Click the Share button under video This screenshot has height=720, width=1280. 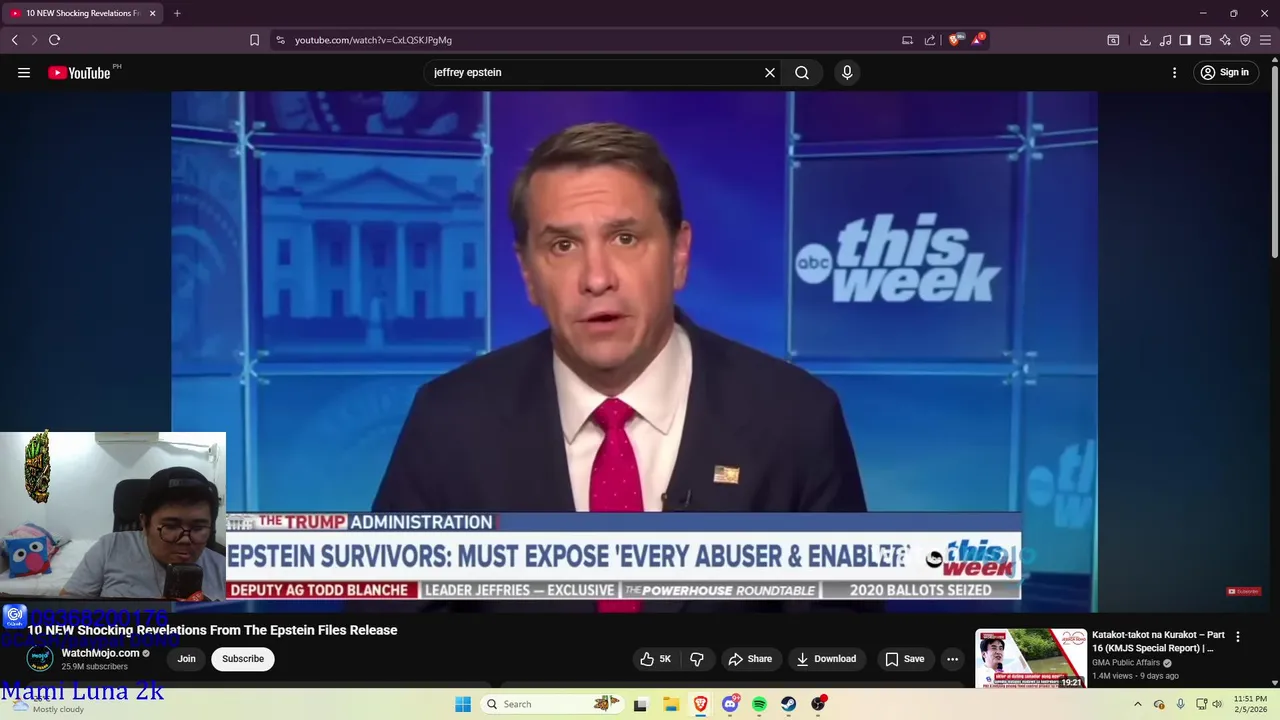pos(750,659)
